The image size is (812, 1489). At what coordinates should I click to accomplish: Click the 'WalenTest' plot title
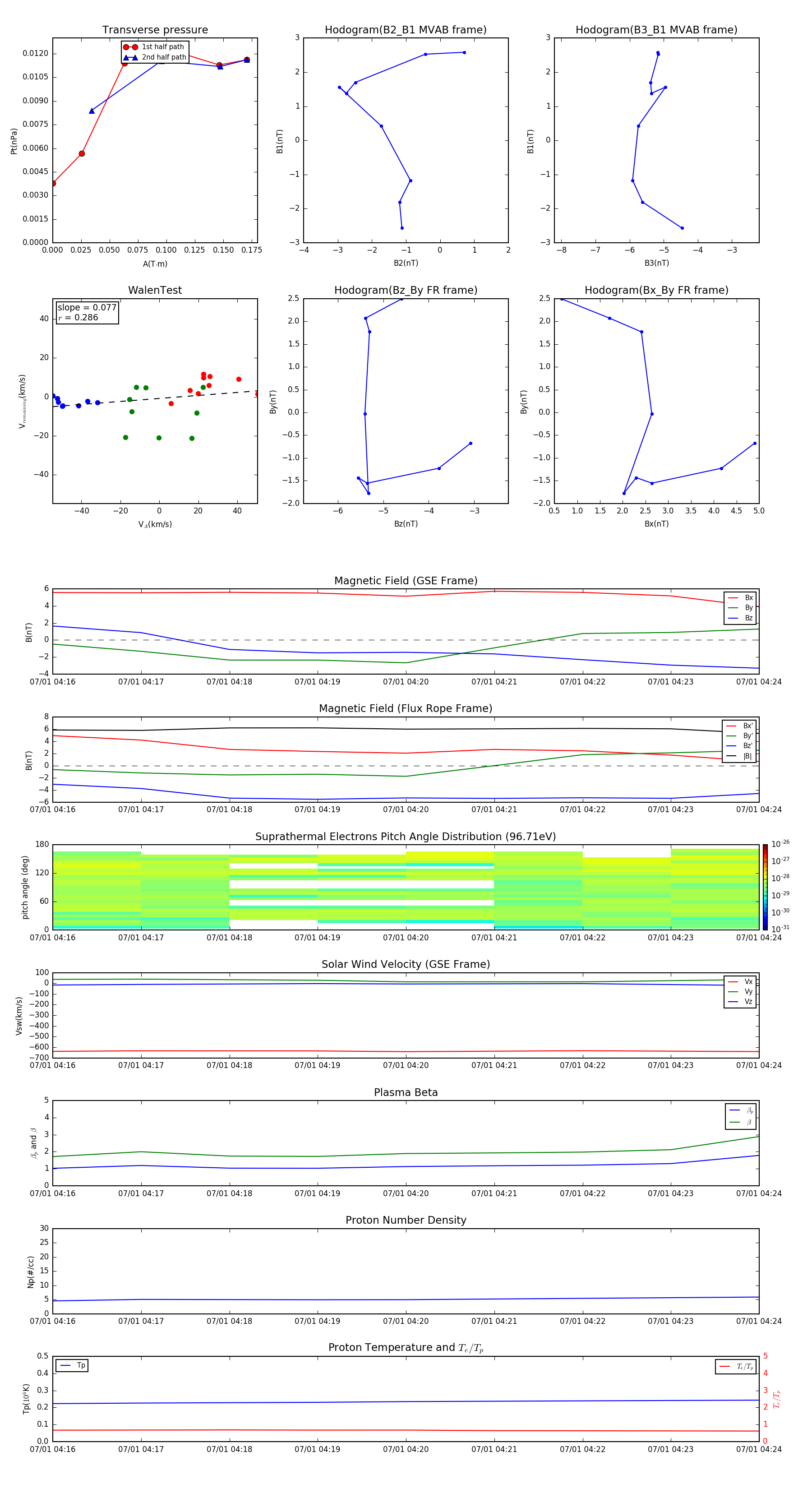click(x=155, y=290)
